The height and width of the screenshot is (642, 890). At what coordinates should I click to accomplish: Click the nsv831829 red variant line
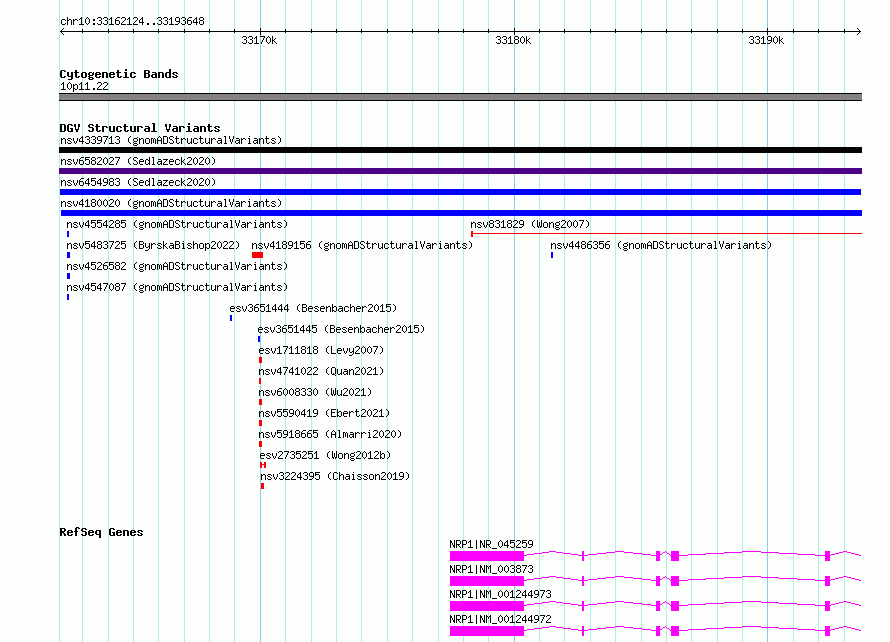[666, 233]
